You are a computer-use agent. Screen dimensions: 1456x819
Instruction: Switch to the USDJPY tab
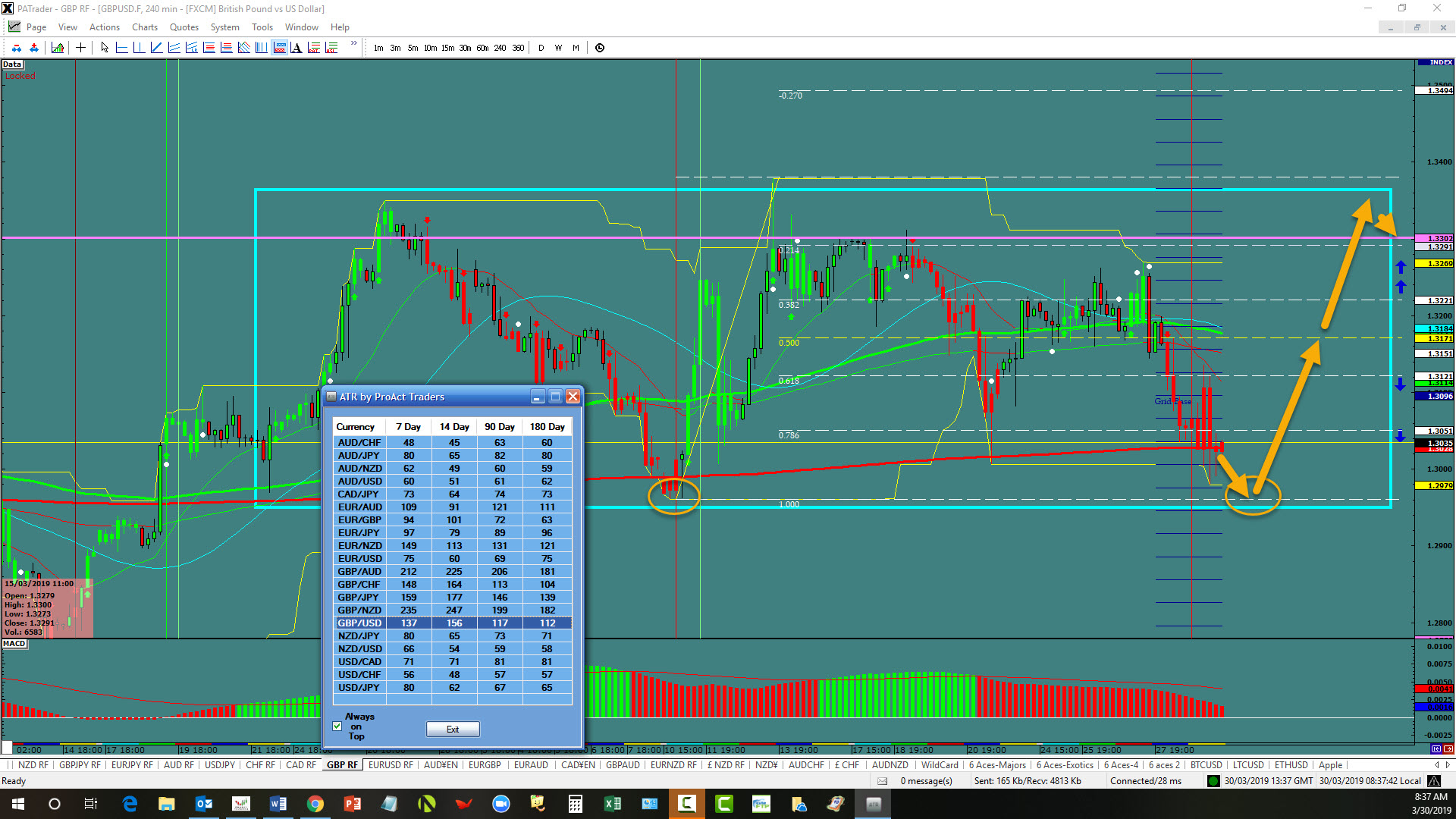pyautogui.click(x=220, y=765)
